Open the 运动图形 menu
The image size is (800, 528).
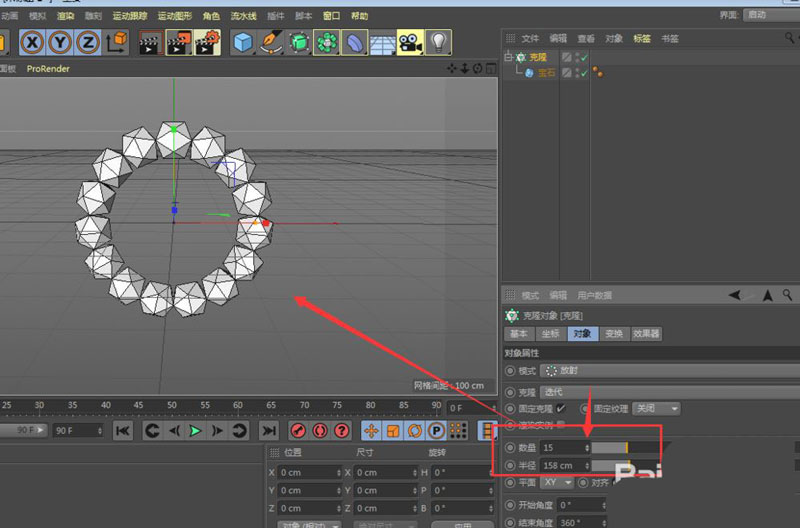(x=175, y=16)
